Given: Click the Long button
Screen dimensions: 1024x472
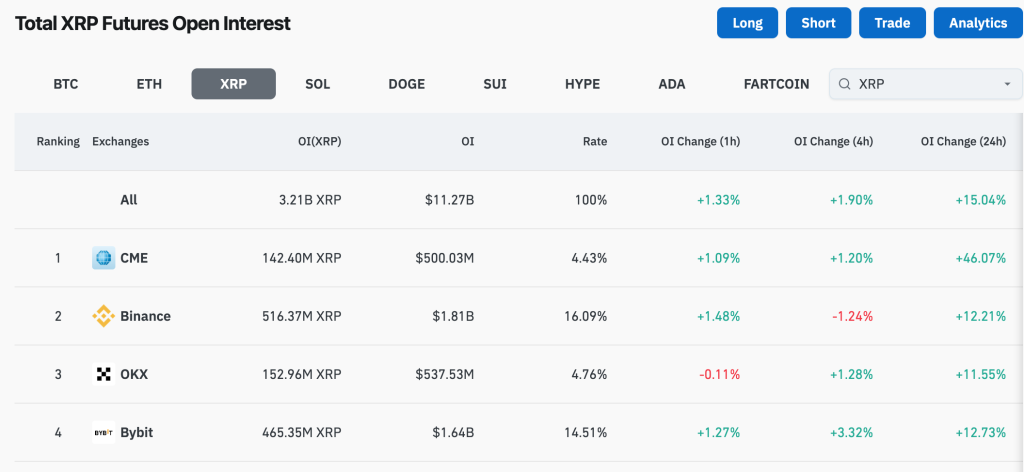Looking at the screenshot, I should tap(748, 23).
